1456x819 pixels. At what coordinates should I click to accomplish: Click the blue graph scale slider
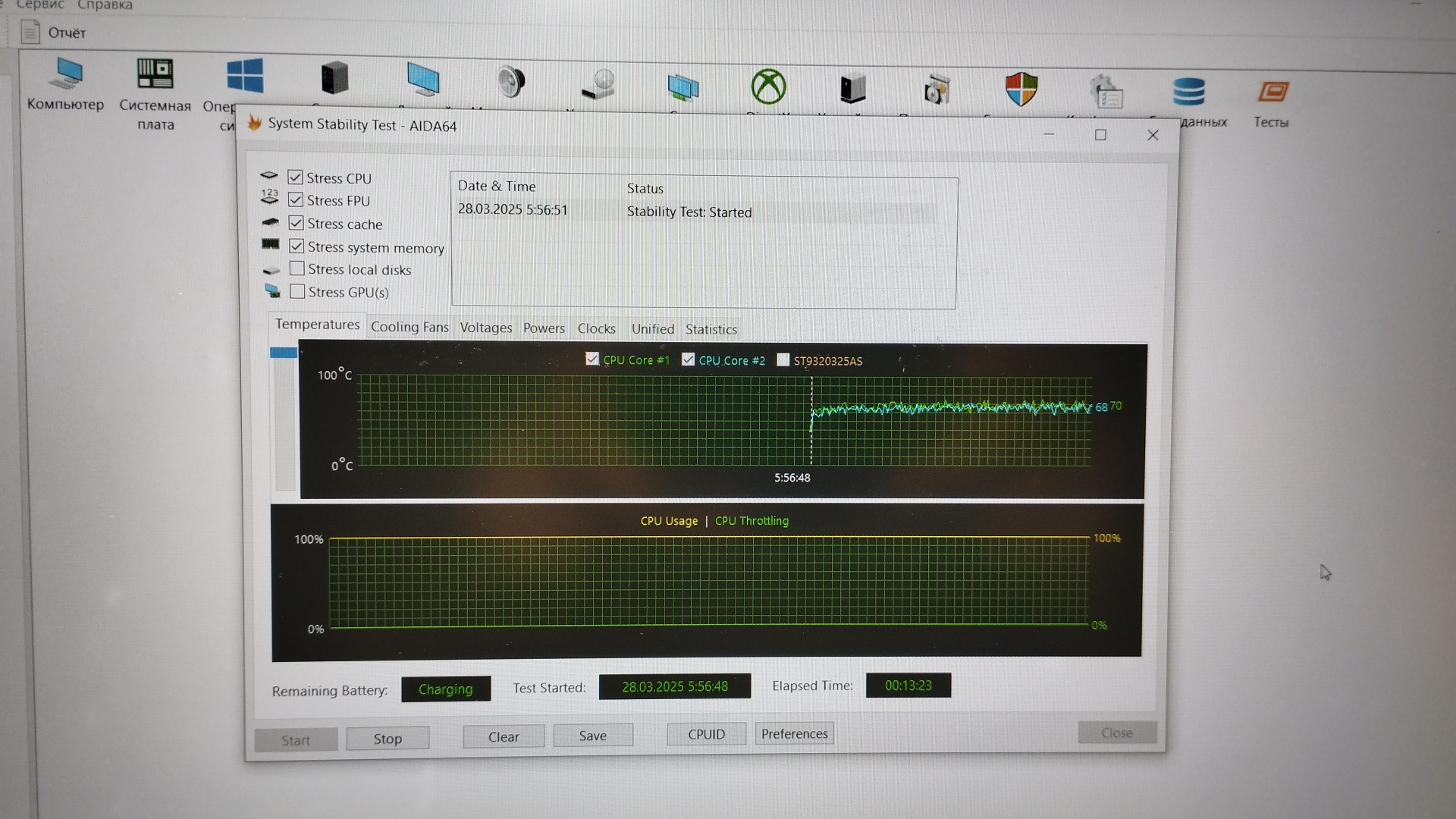pos(284,353)
